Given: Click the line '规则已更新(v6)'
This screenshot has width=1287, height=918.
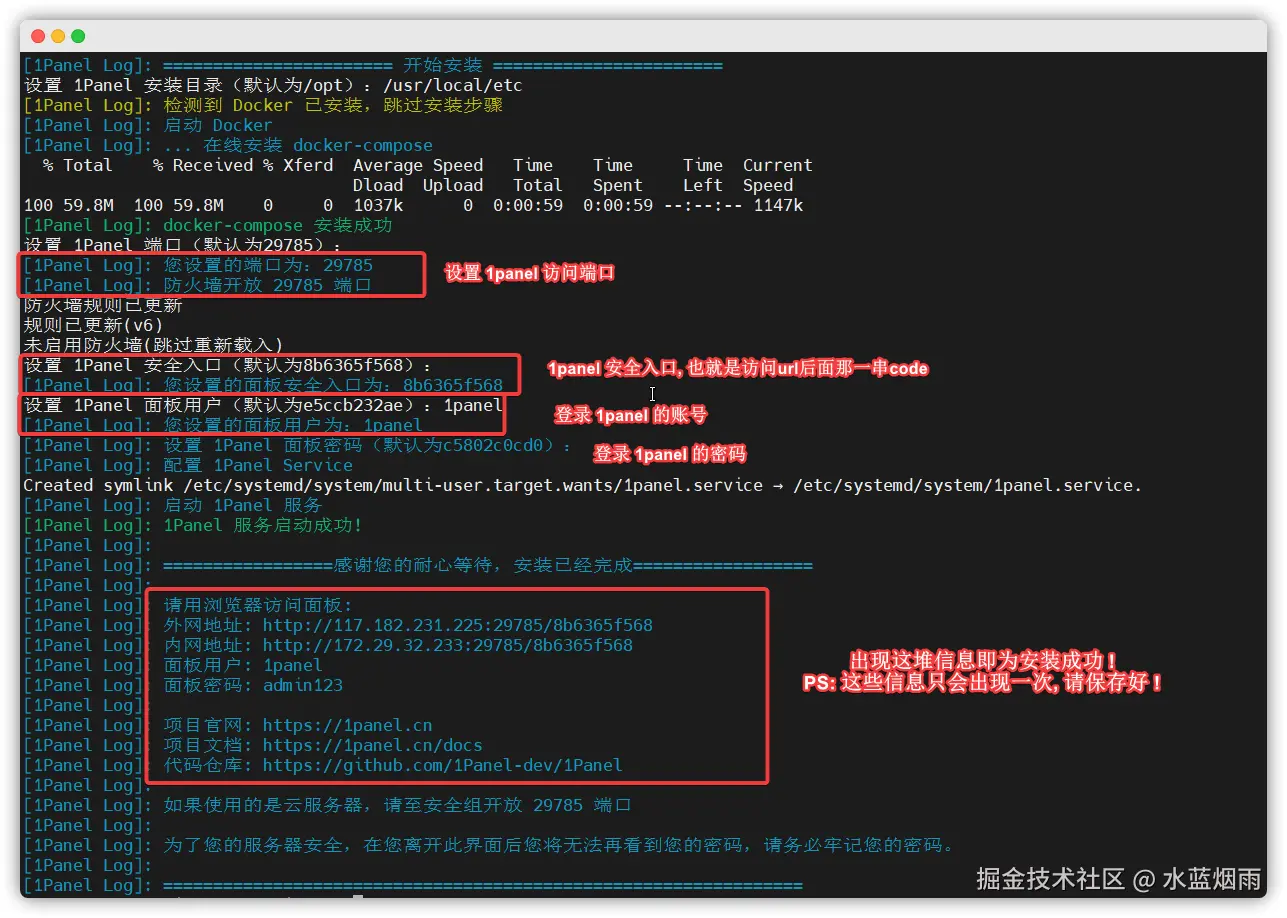Looking at the screenshot, I should click(93, 325).
